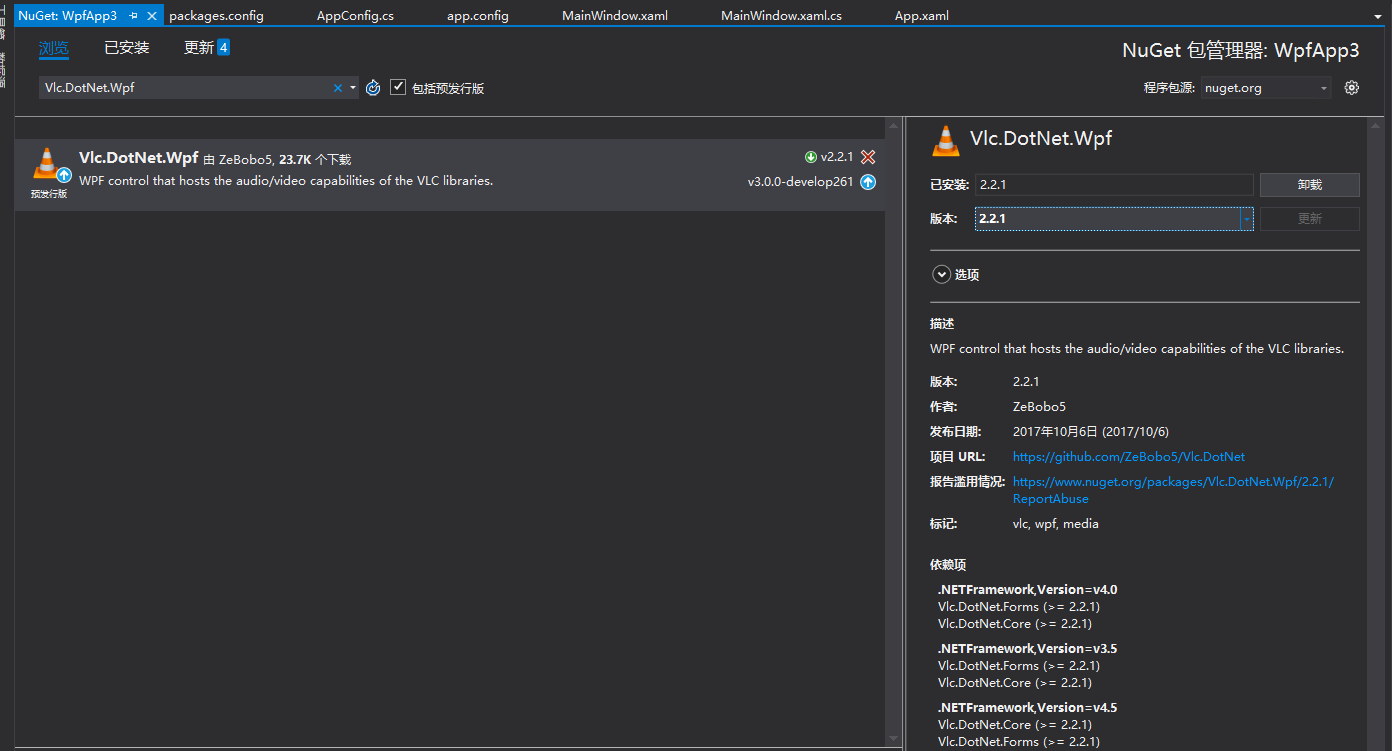Screen dimensions: 1392x751
Task: Click package list scrollbar down arrow
Action: 893,738
